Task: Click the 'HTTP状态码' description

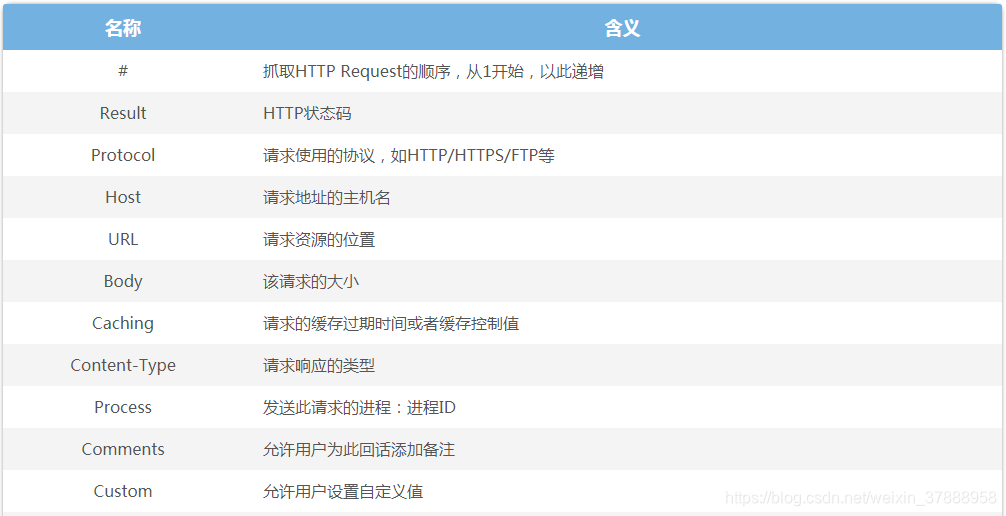Action: click(307, 114)
